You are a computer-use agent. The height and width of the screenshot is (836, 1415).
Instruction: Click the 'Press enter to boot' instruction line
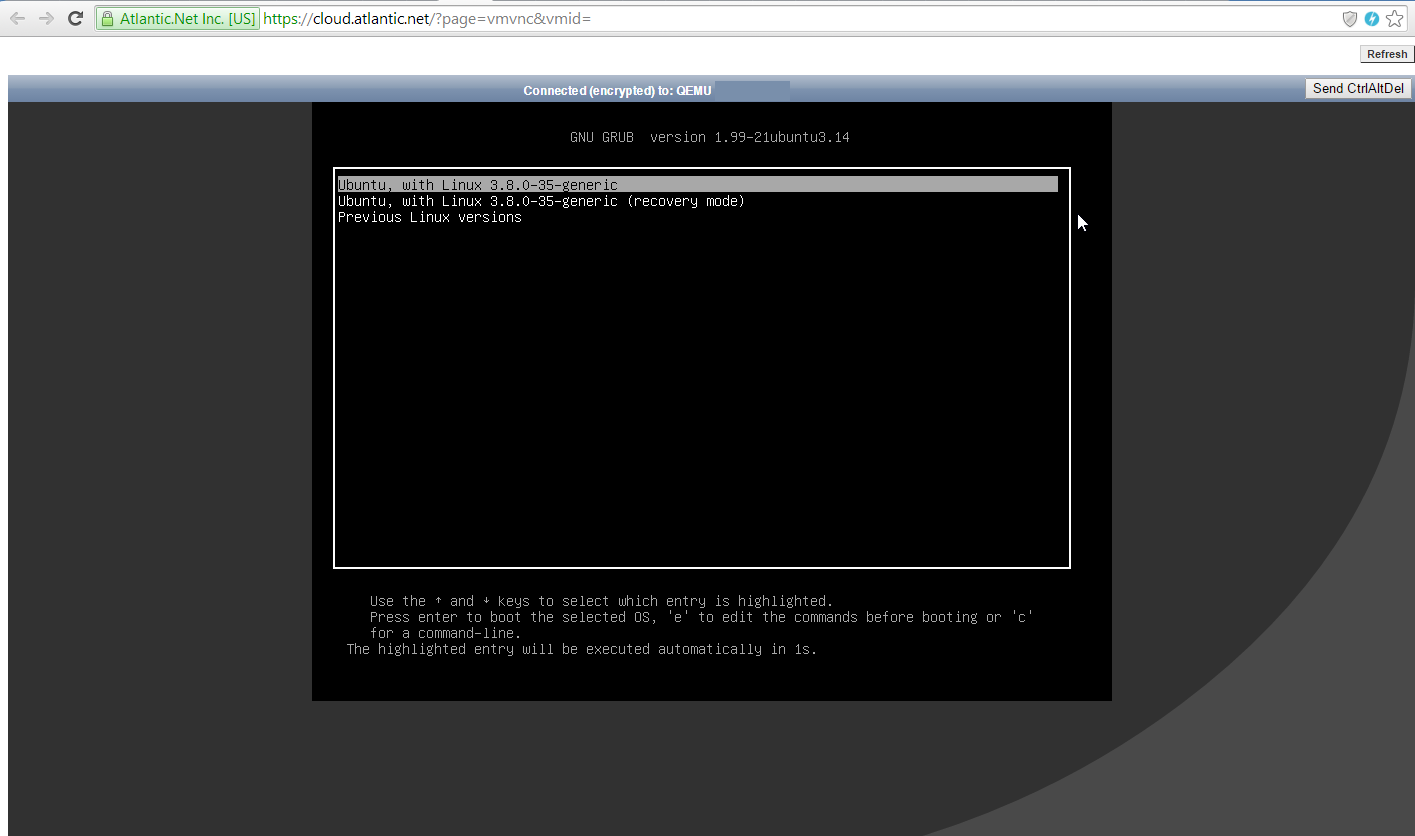(701, 617)
